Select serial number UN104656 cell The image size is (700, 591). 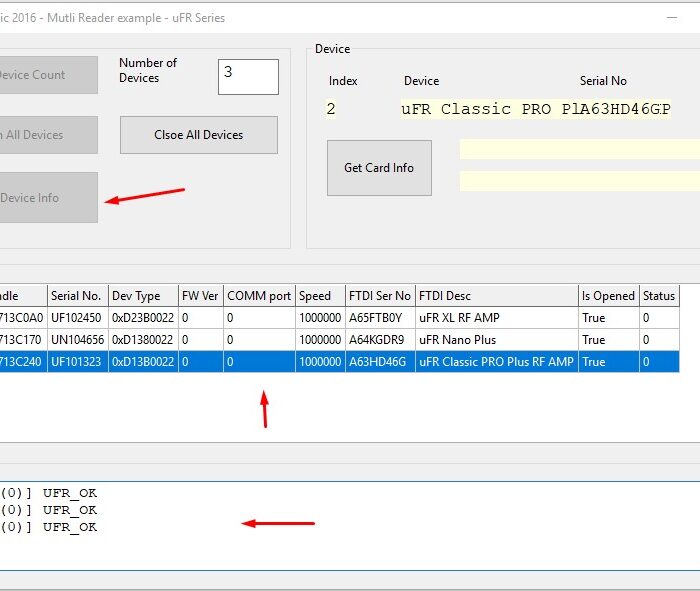click(78, 340)
